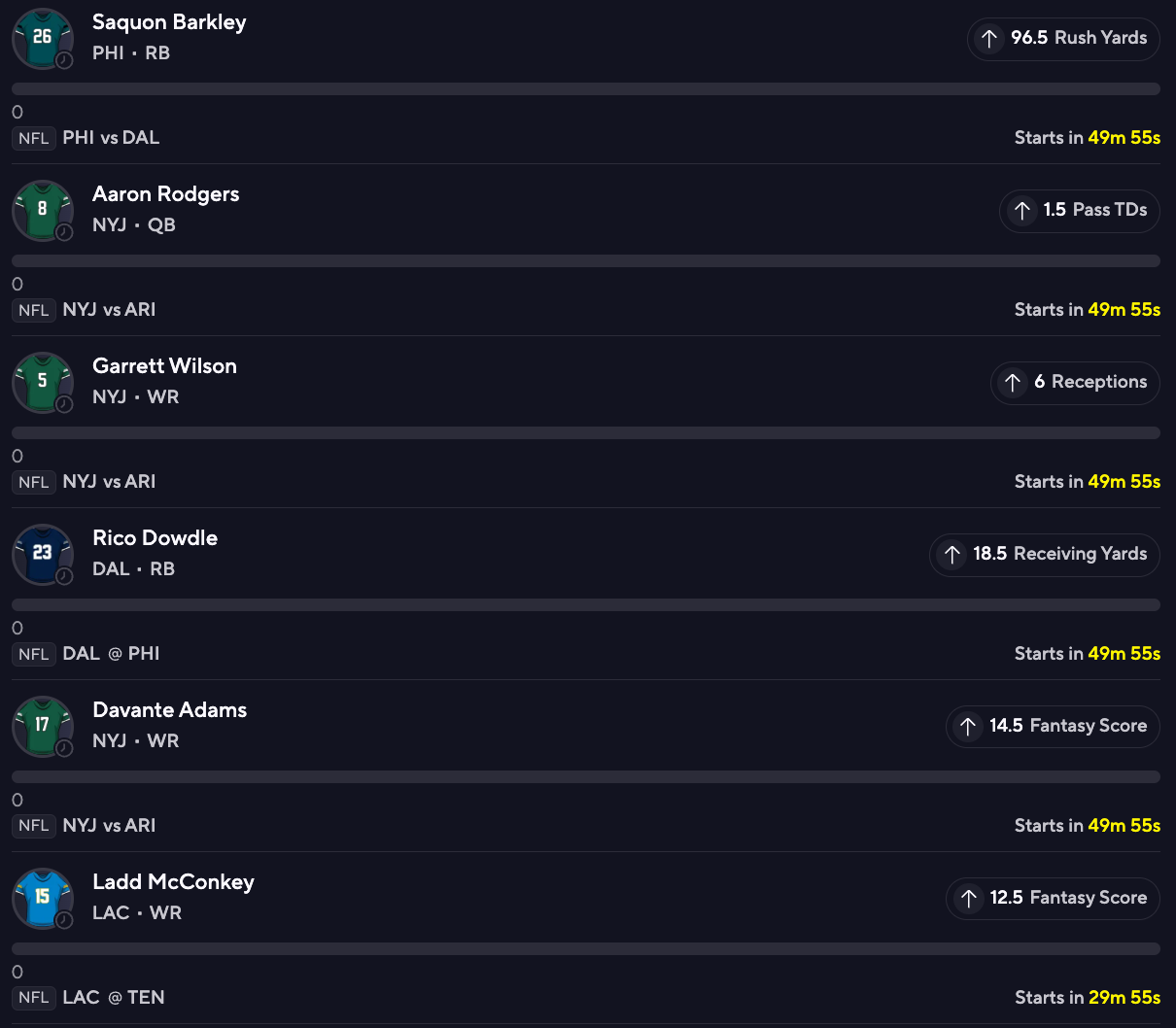Click Davante Adams' number 17 jersey
Viewport: 1176px width, 1028px height.
[42, 726]
